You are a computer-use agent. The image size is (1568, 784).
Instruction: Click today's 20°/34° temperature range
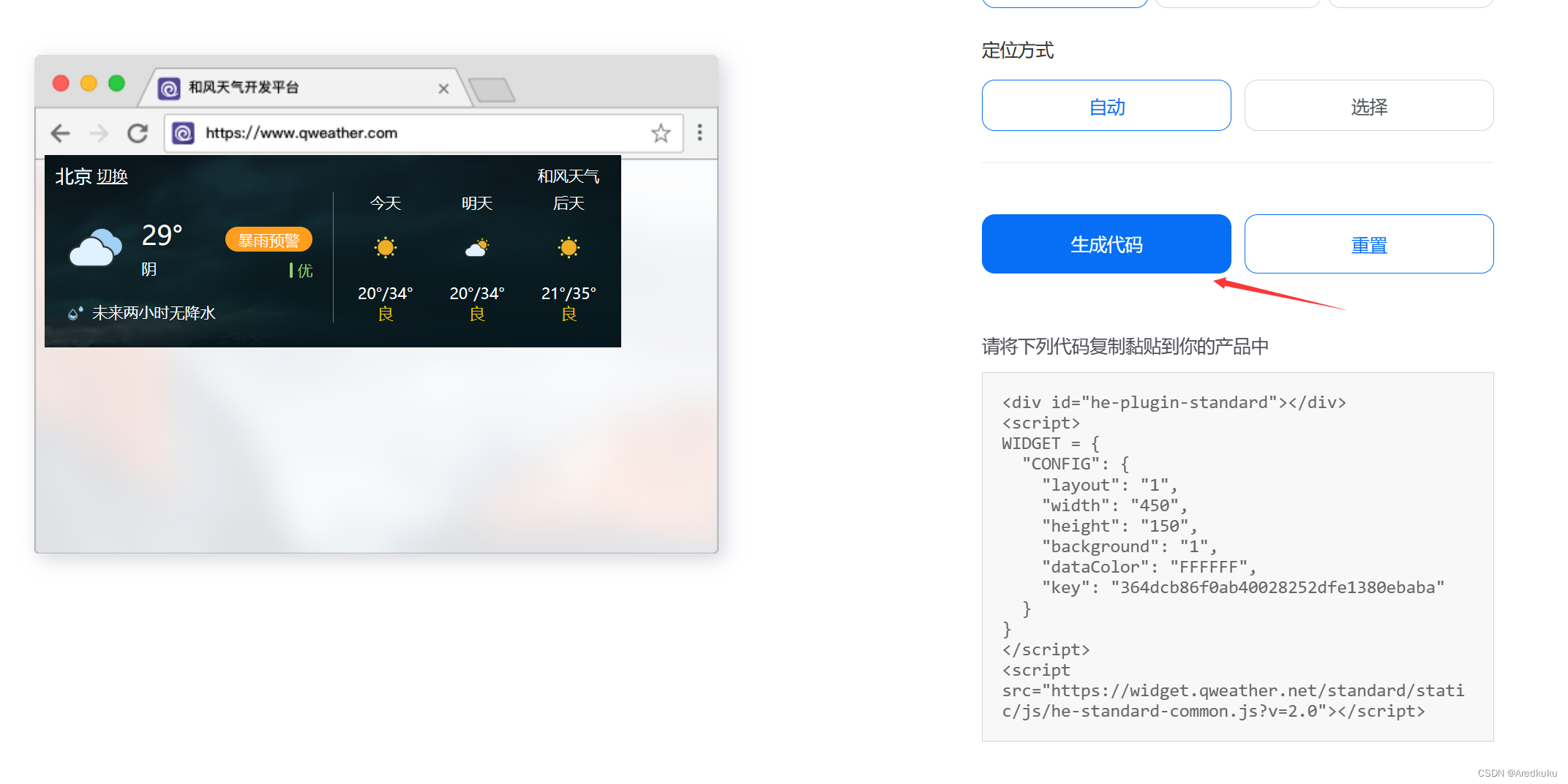386,293
